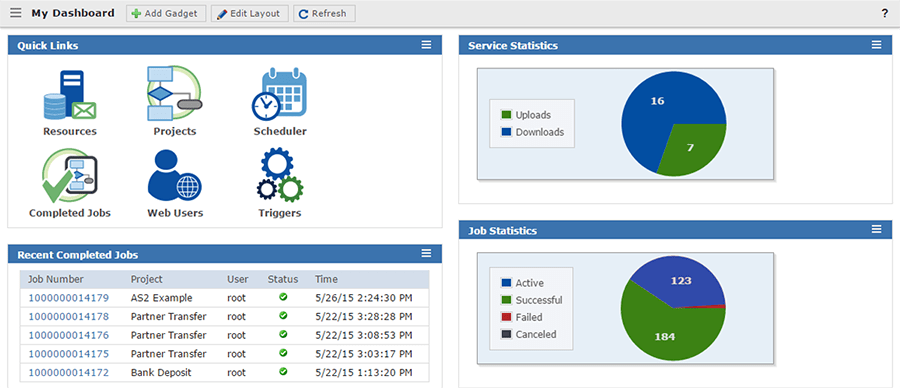Click the My Dashboard title
This screenshot has height=388, width=900.
(x=73, y=13)
